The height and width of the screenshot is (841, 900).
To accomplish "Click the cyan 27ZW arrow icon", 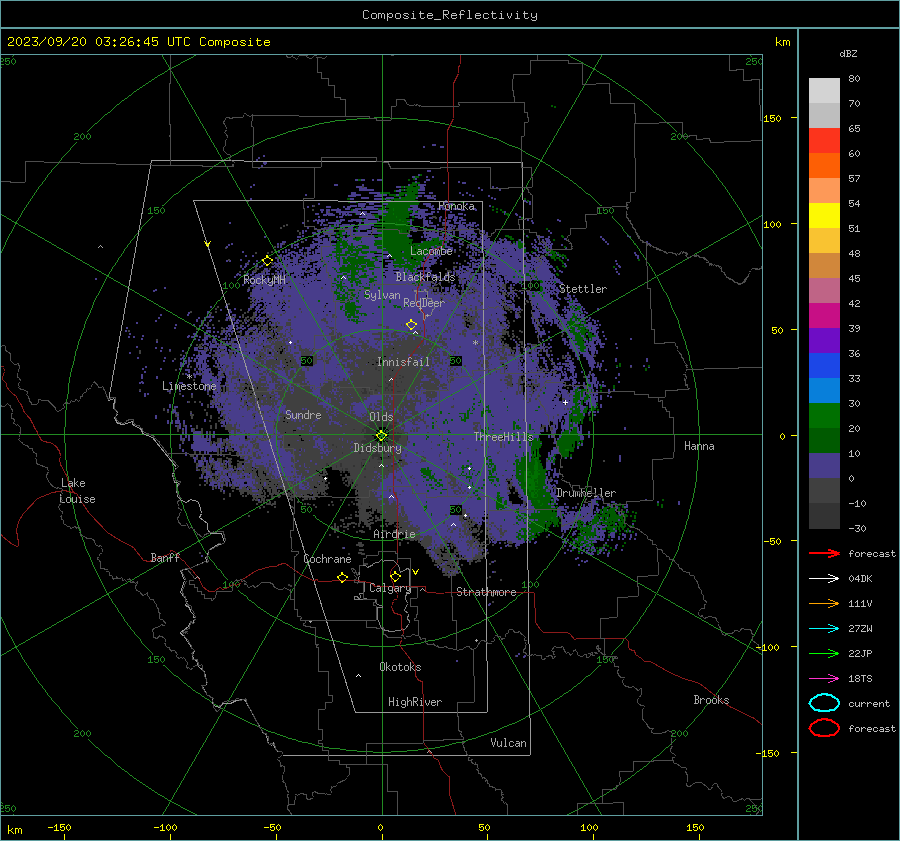I will pyautogui.click(x=824, y=629).
